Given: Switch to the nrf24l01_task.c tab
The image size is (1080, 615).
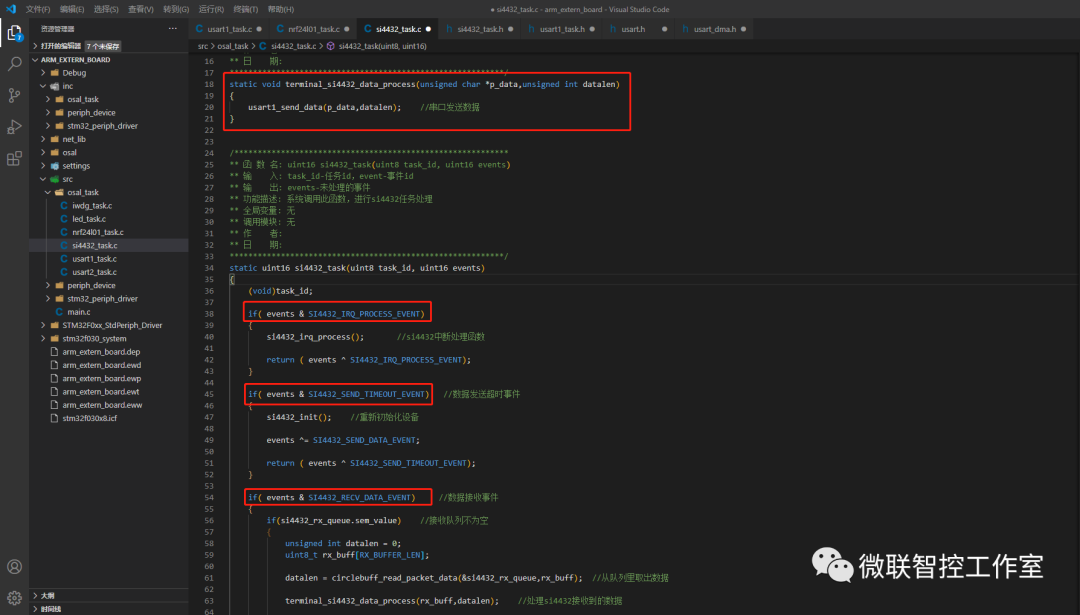Looking at the screenshot, I should tap(310, 29).
